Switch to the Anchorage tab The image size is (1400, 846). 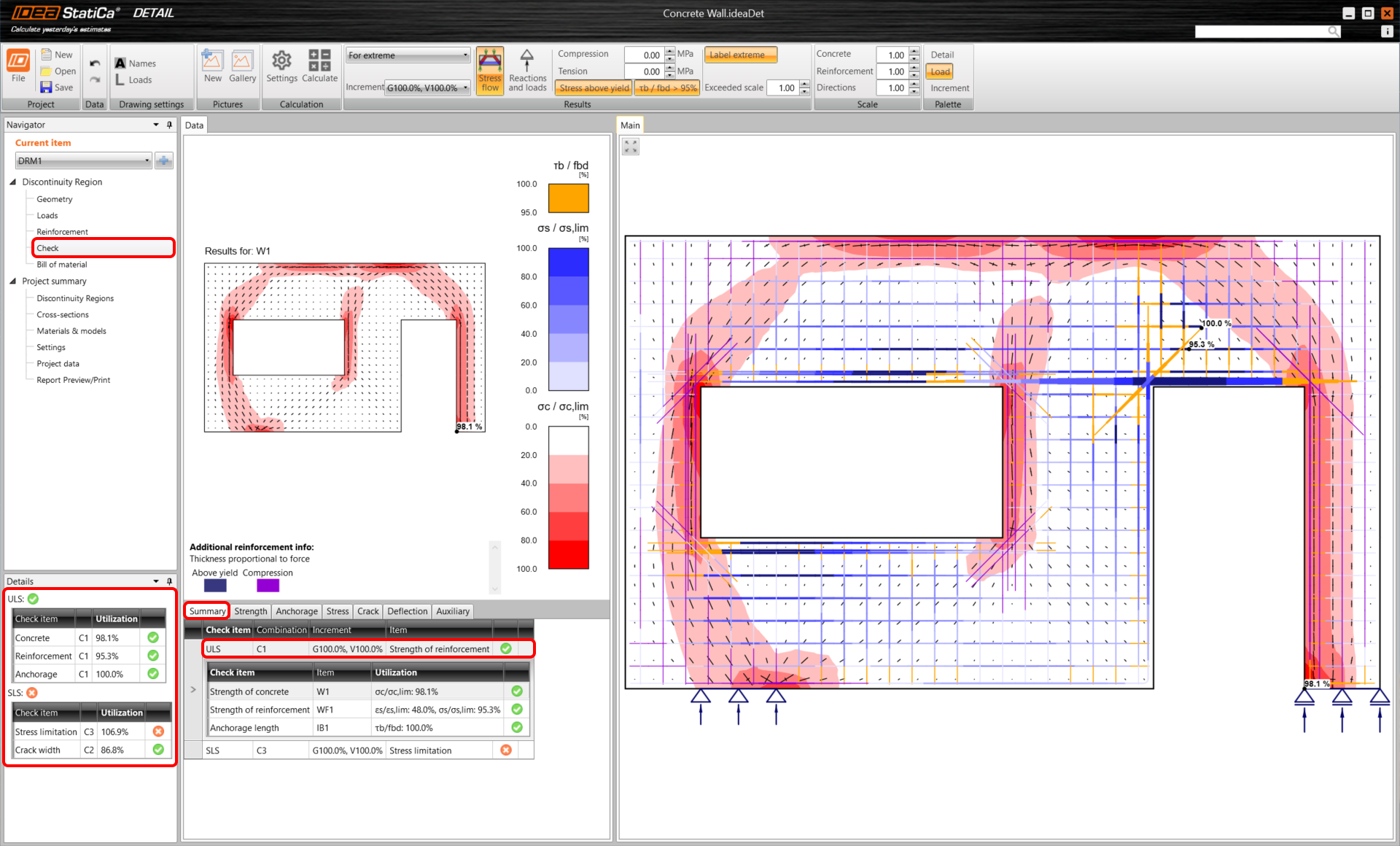296,611
